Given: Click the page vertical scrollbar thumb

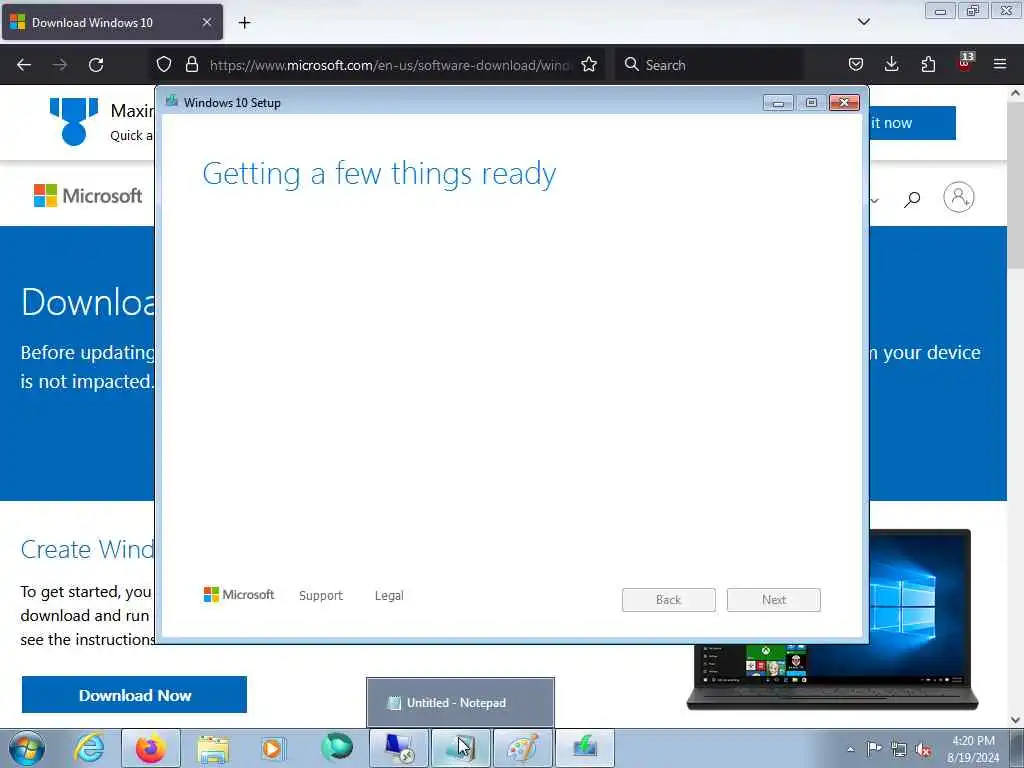Looking at the screenshot, I should [x=1016, y=185].
